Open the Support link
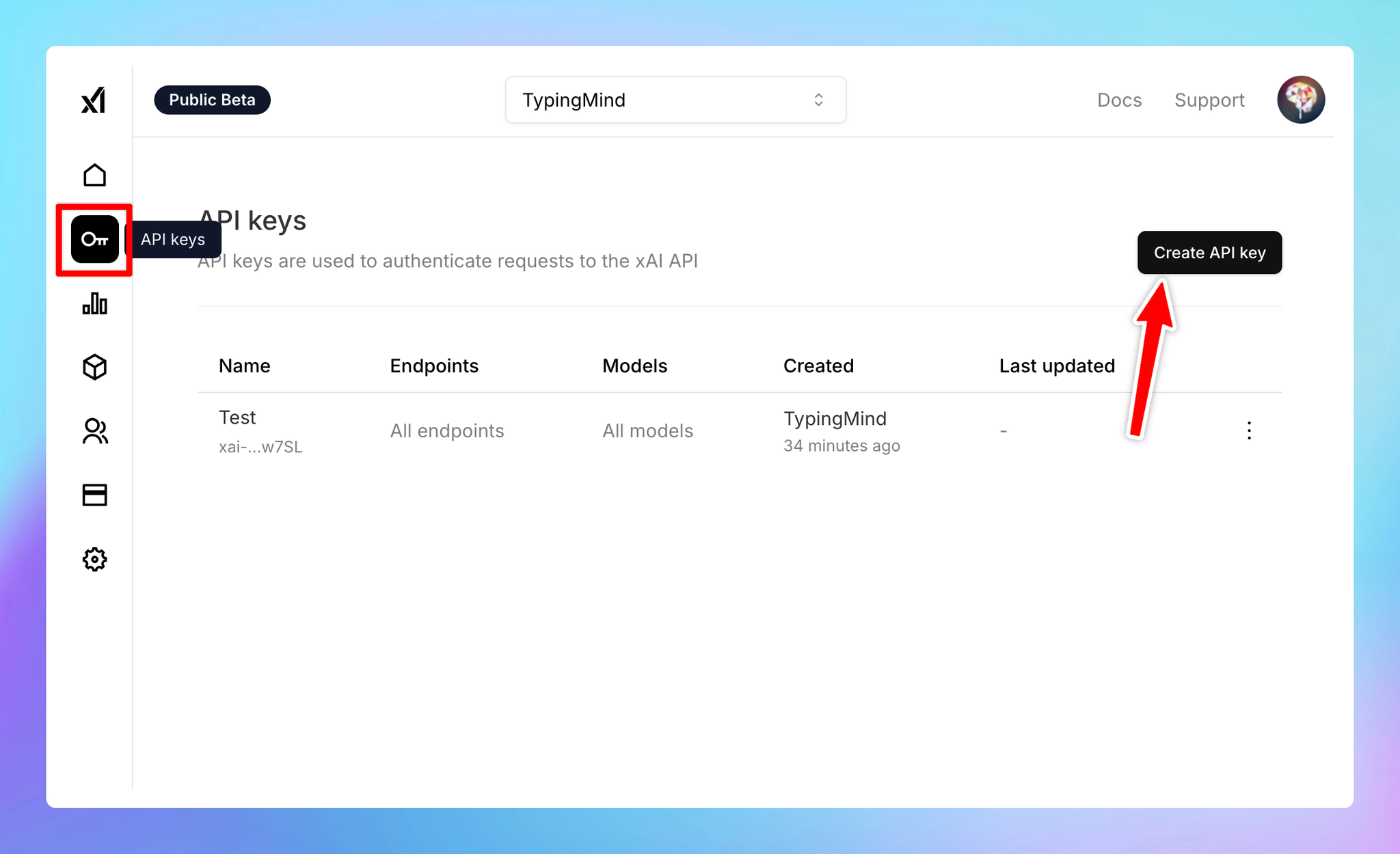 (1209, 100)
